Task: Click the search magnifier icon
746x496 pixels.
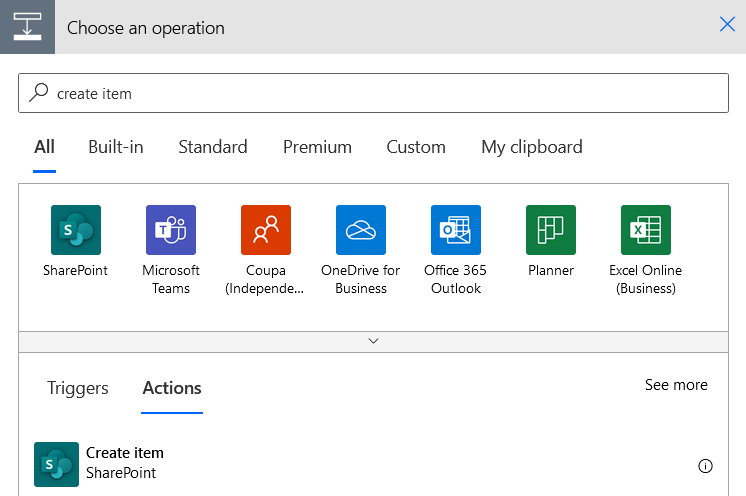Action: 39,93
